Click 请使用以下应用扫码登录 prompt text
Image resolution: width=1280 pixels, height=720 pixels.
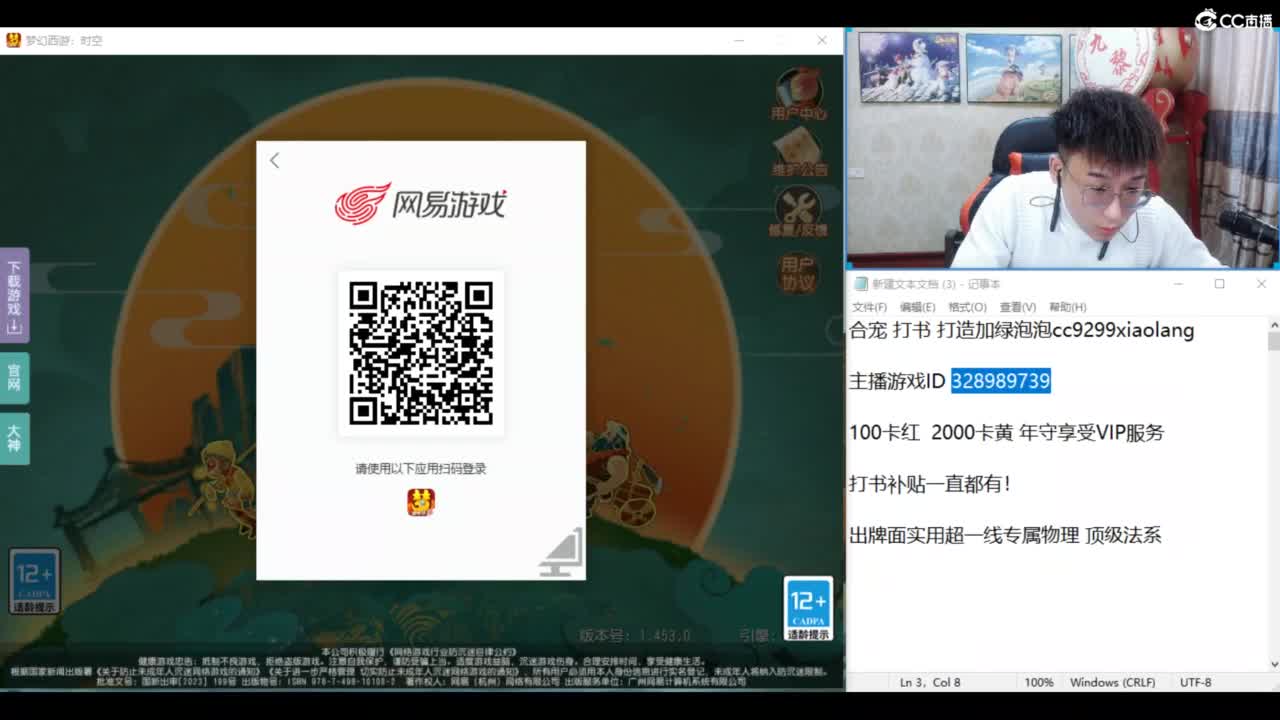[x=421, y=468]
